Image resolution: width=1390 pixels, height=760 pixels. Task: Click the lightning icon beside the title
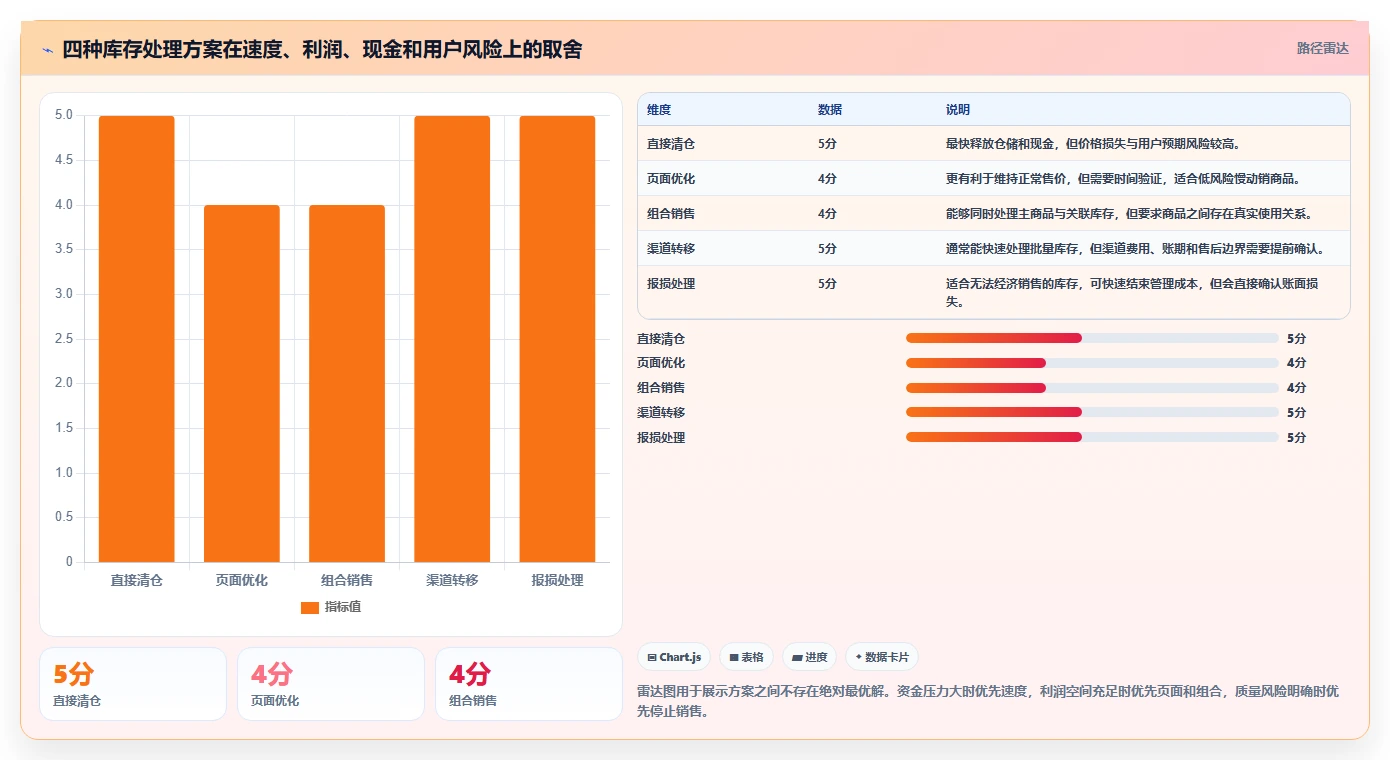pos(48,50)
